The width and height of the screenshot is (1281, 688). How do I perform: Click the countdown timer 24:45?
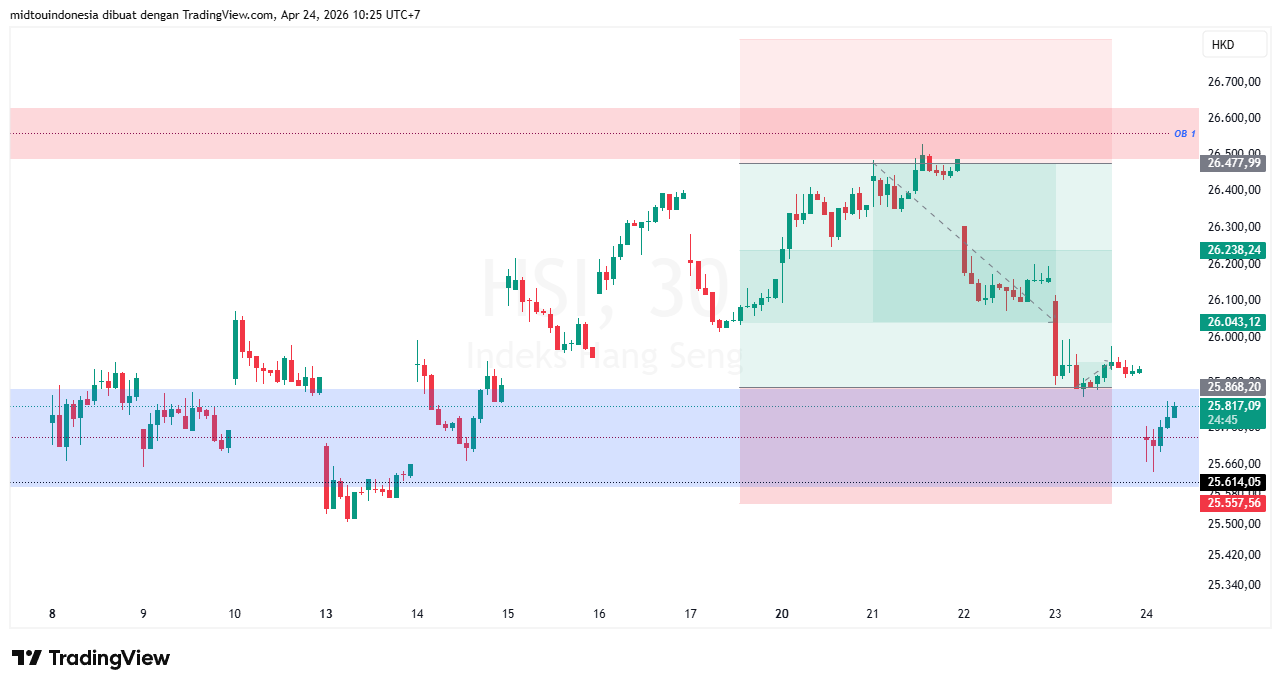(1233, 419)
